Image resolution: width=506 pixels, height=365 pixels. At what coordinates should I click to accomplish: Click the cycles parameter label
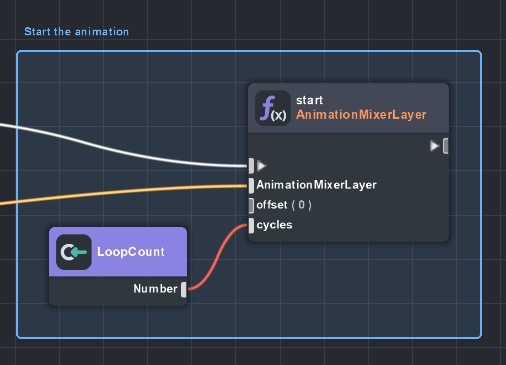click(274, 225)
